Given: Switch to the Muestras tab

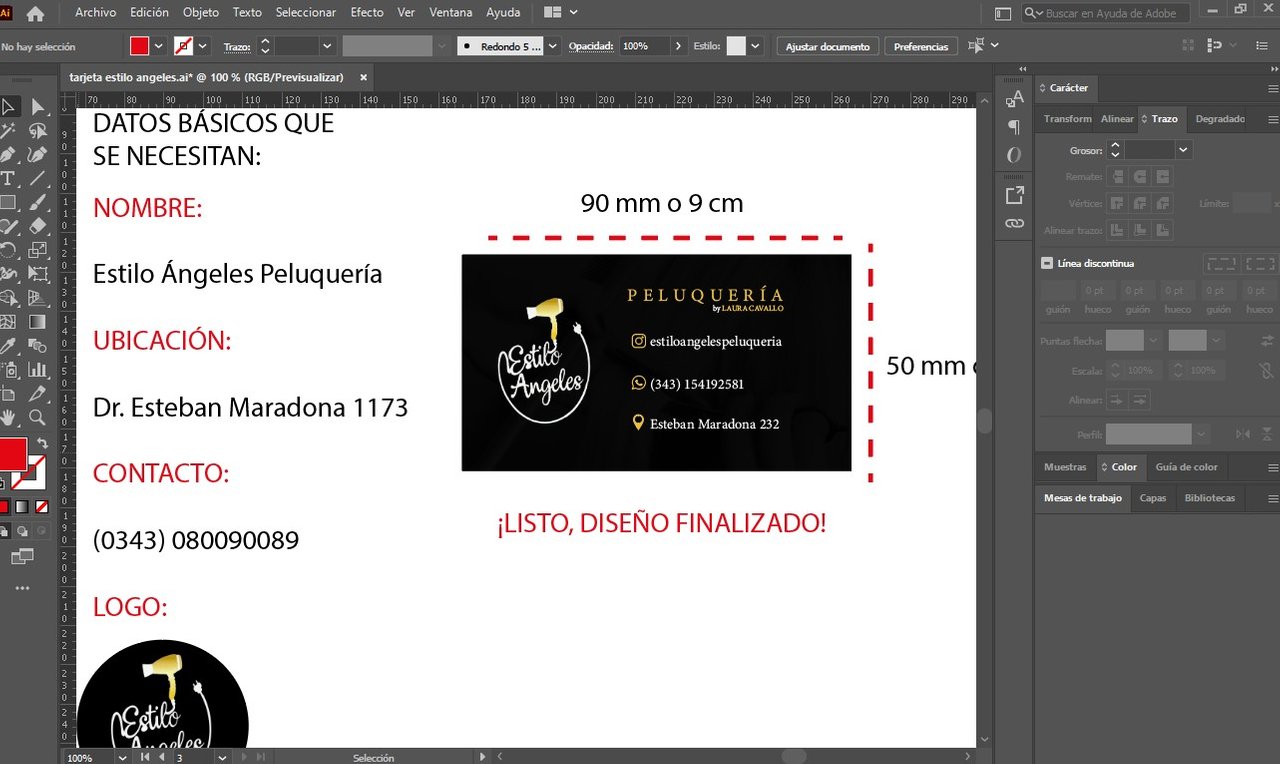Looking at the screenshot, I should point(1065,467).
